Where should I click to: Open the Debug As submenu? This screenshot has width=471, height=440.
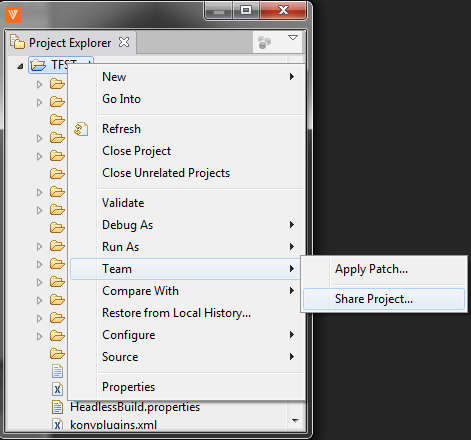[187, 225]
